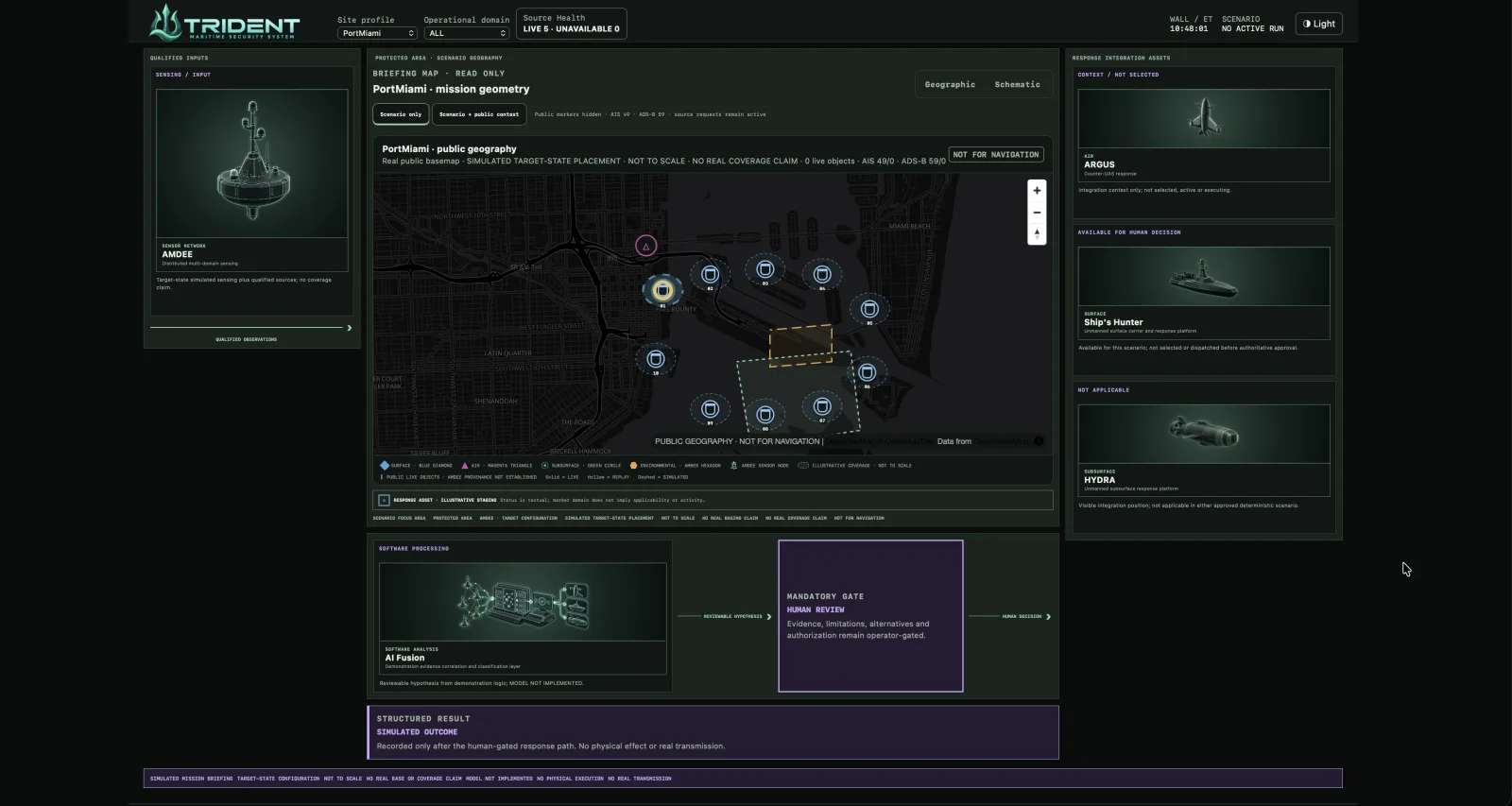This screenshot has height=806, width=1512.
Task: Click the response asset staging marker icon
Action: click(x=384, y=500)
